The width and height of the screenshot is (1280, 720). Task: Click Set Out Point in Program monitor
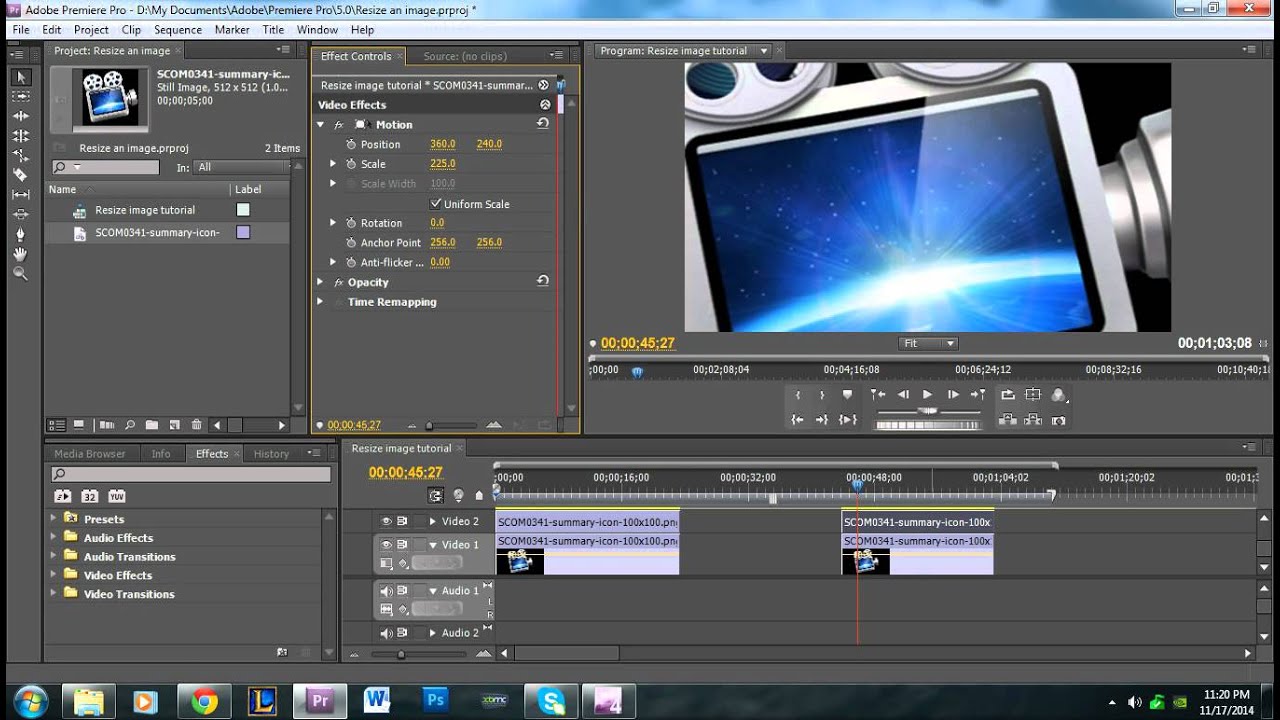[x=822, y=395]
